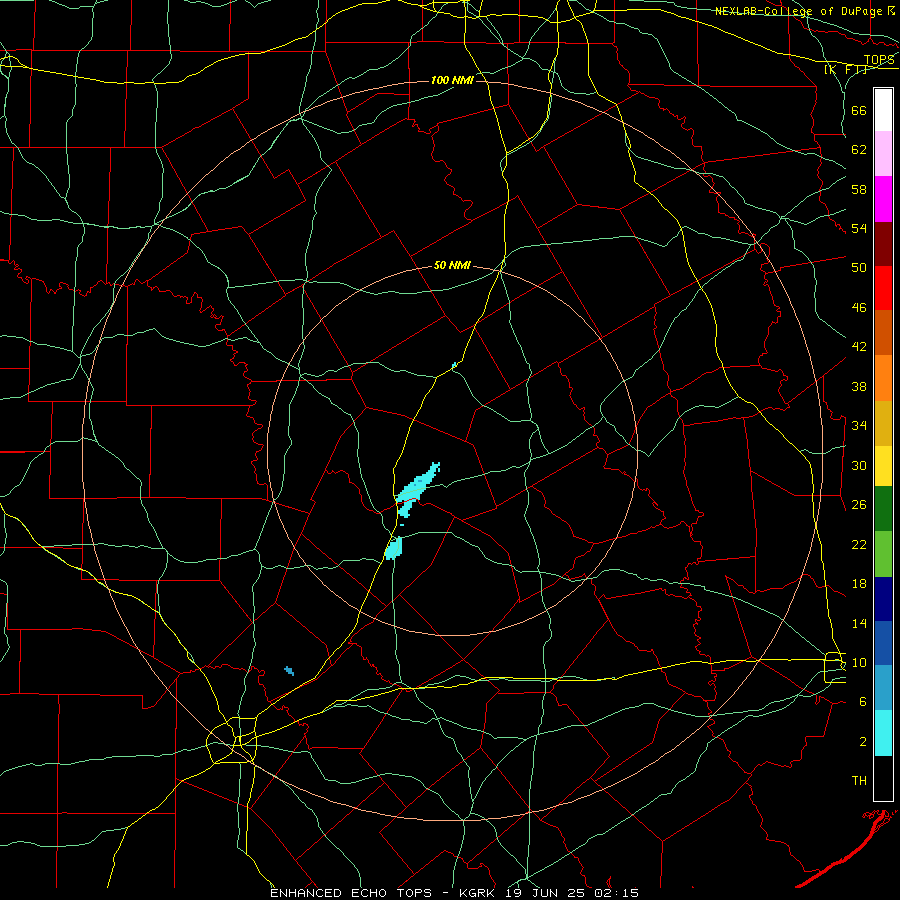The image size is (900, 900).
Task: Select the medium blue legend color band
Action: click(x=883, y=643)
